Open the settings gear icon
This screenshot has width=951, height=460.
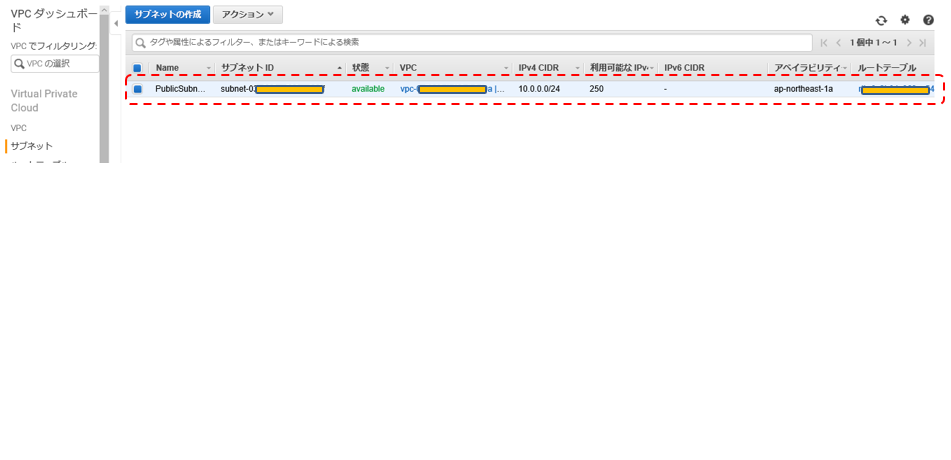coord(905,20)
